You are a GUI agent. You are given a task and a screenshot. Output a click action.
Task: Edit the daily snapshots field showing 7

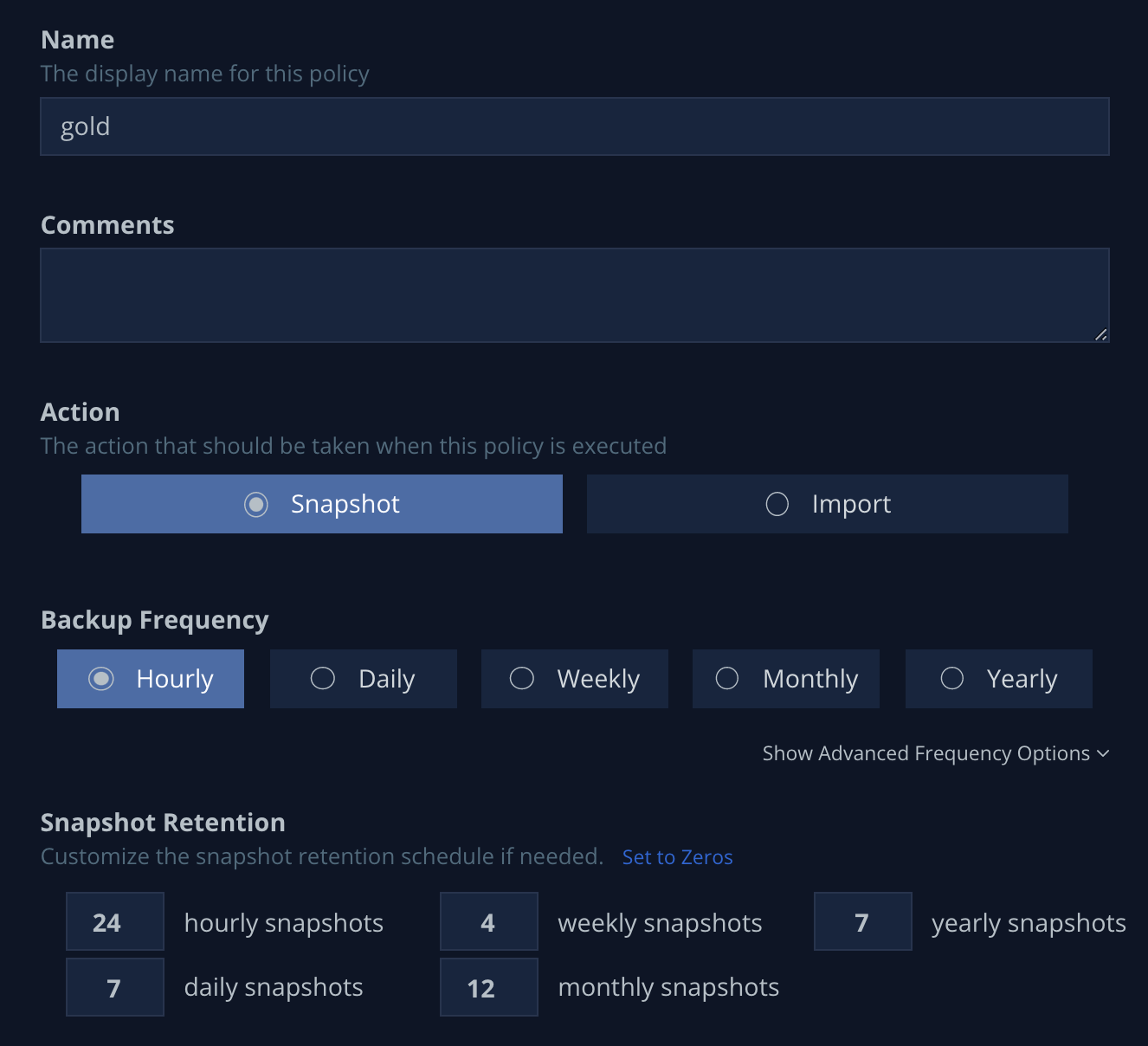115,987
